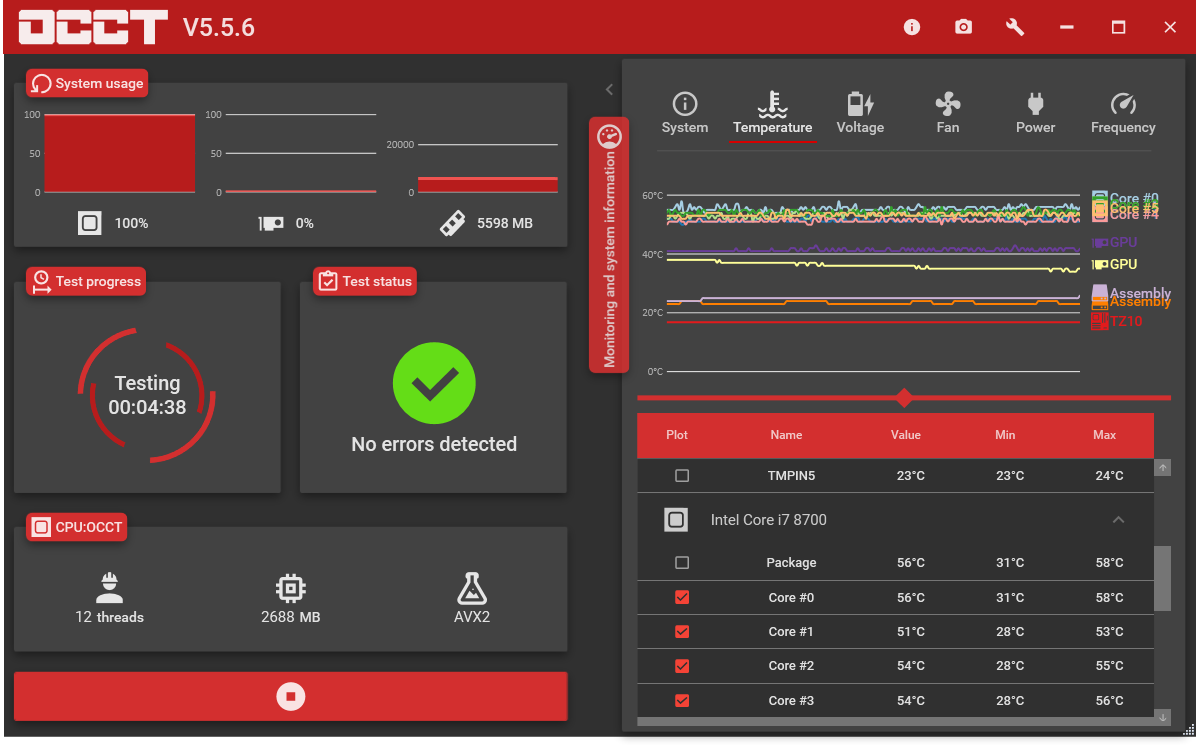Open the Frequency monitoring tab

(1123, 113)
